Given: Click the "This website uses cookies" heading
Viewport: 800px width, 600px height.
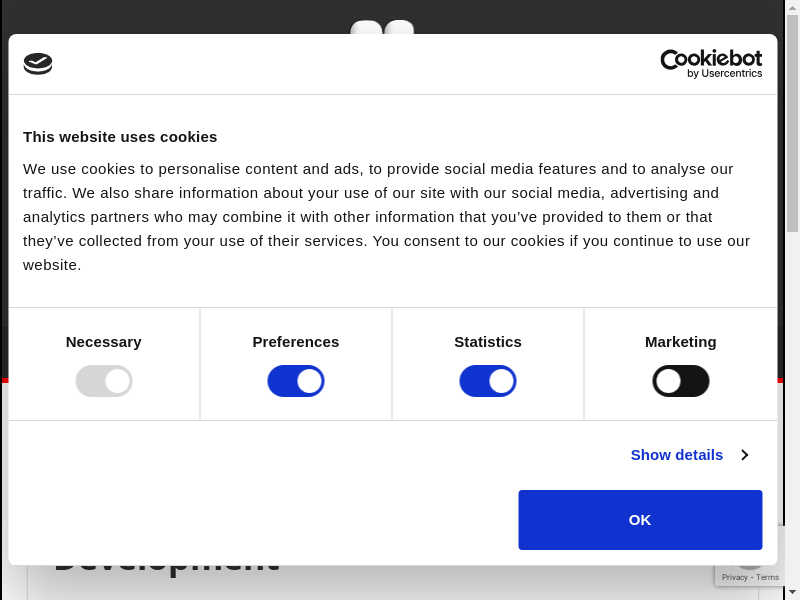Looking at the screenshot, I should coord(120,137).
